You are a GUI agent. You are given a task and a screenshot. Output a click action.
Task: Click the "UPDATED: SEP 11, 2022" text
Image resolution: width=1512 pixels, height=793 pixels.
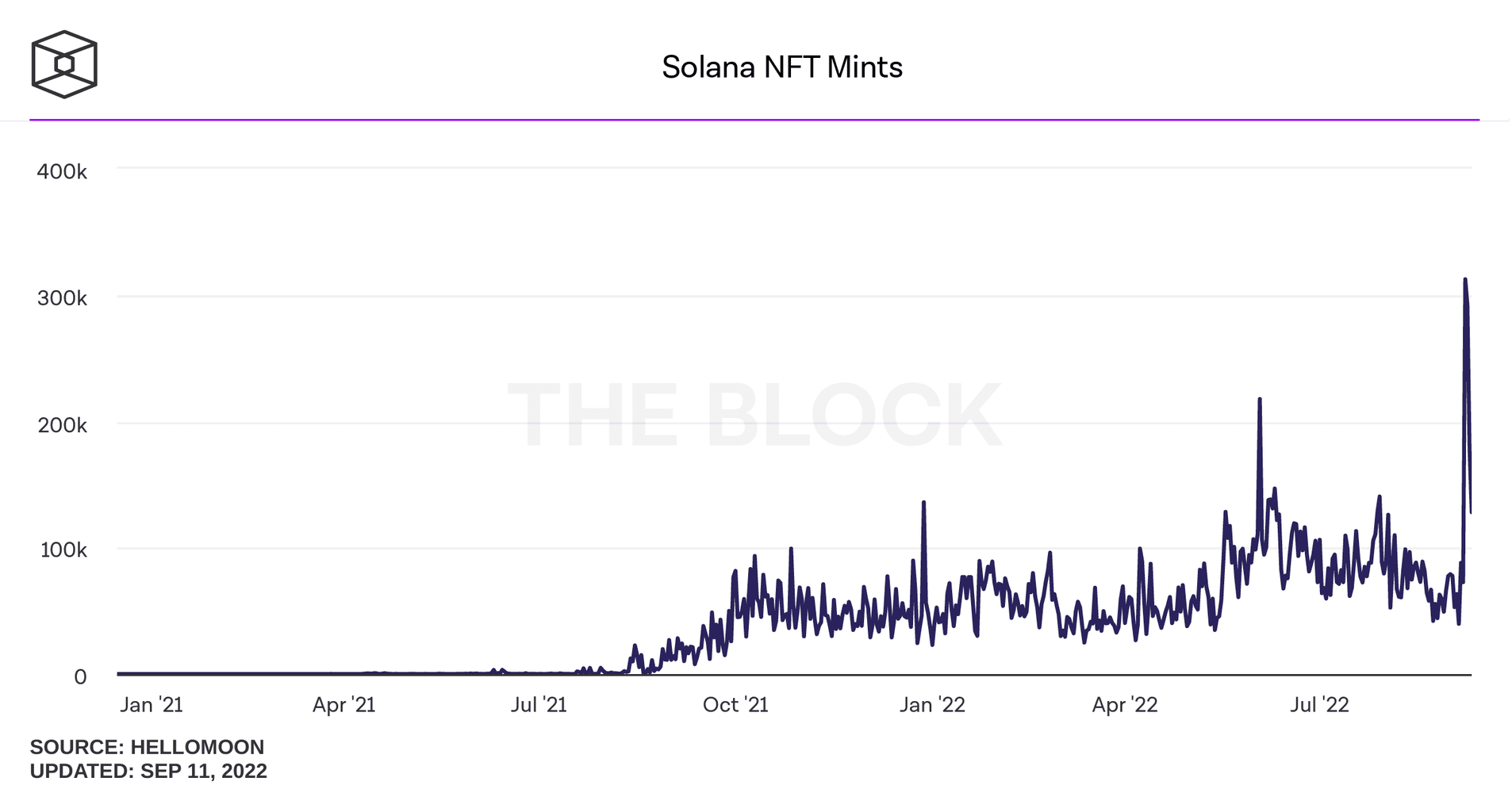pyautogui.click(x=148, y=771)
